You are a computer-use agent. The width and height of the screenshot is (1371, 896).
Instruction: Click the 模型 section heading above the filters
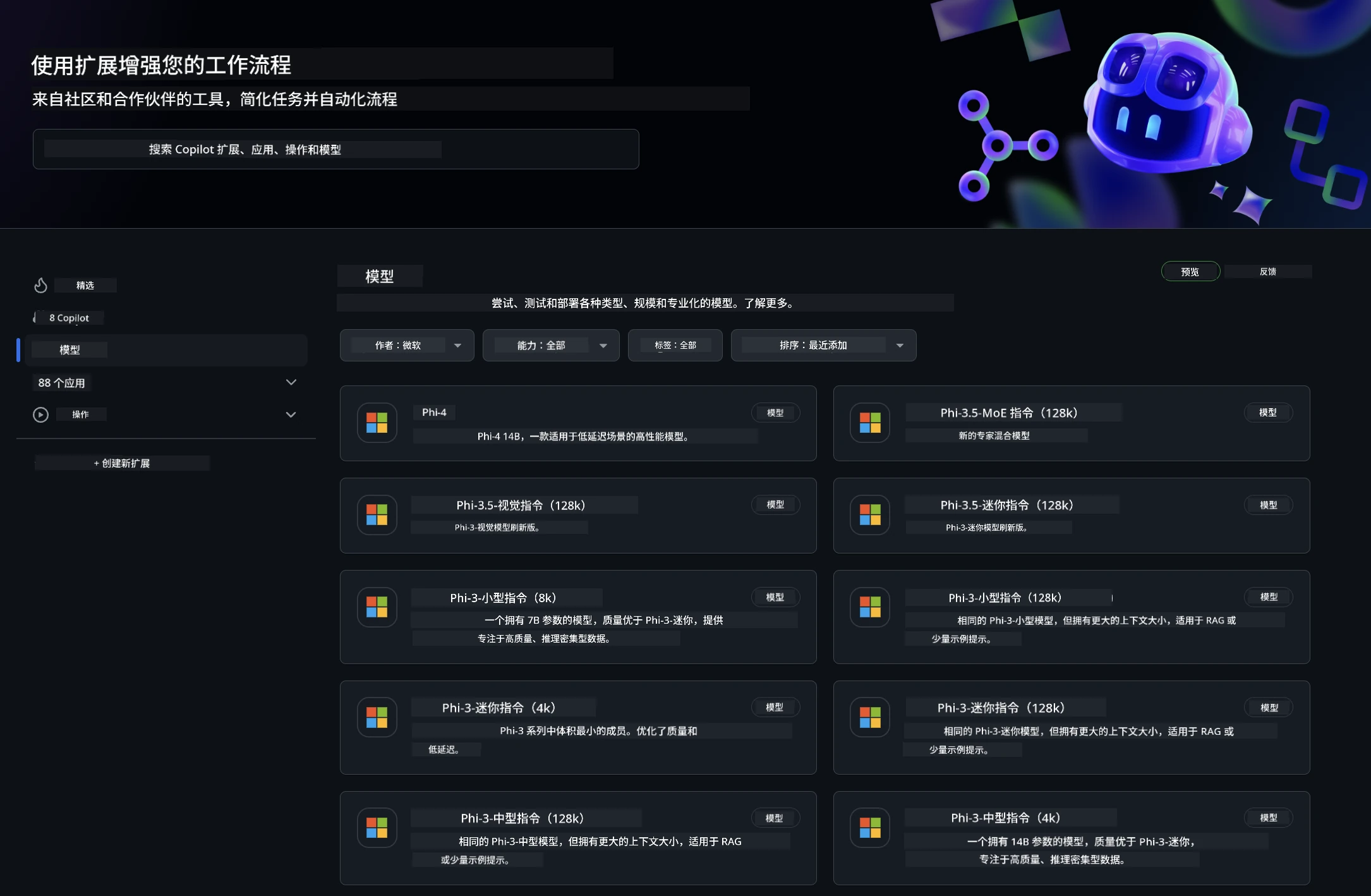coord(380,276)
